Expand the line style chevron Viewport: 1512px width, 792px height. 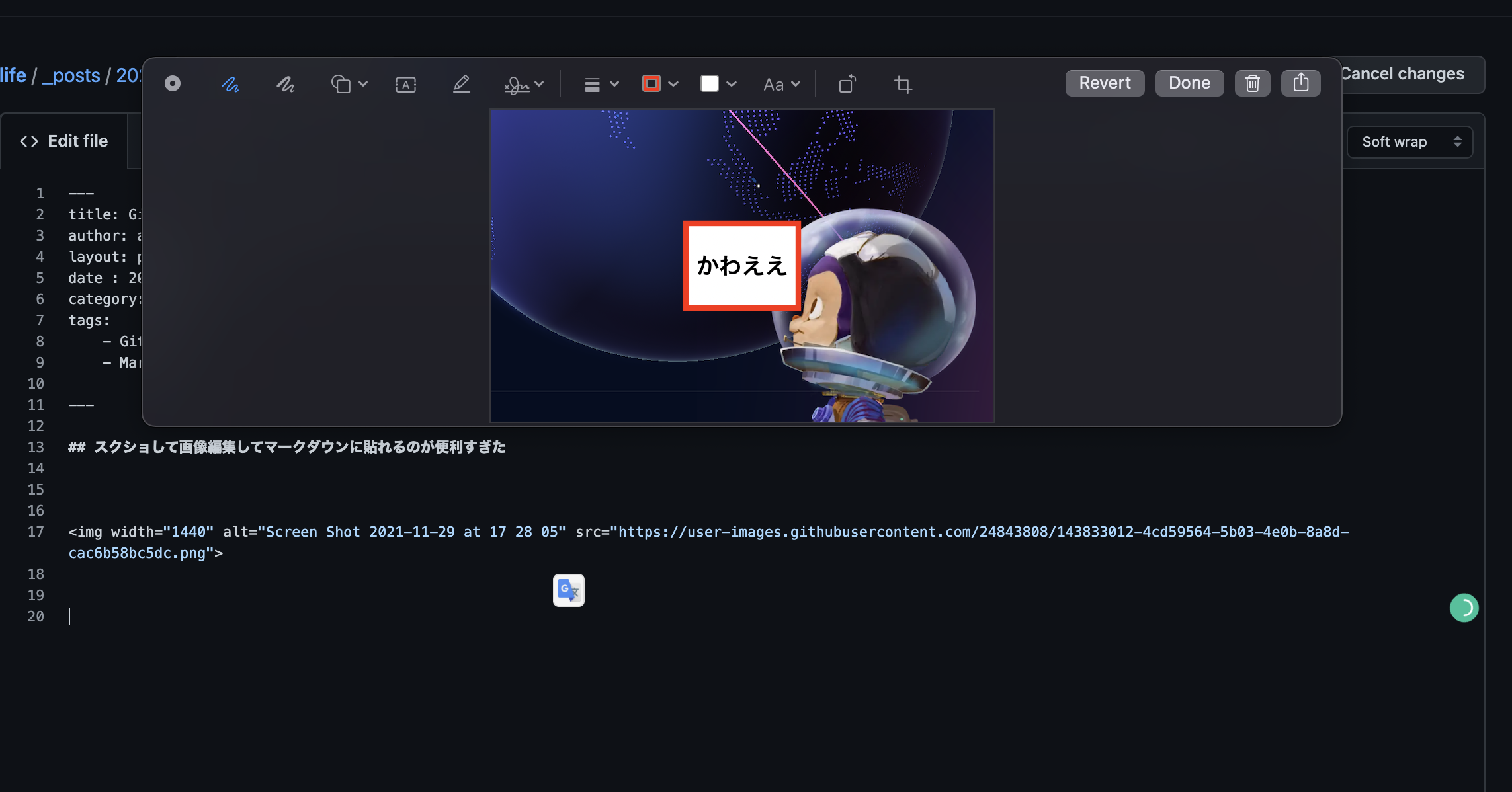point(614,84)
